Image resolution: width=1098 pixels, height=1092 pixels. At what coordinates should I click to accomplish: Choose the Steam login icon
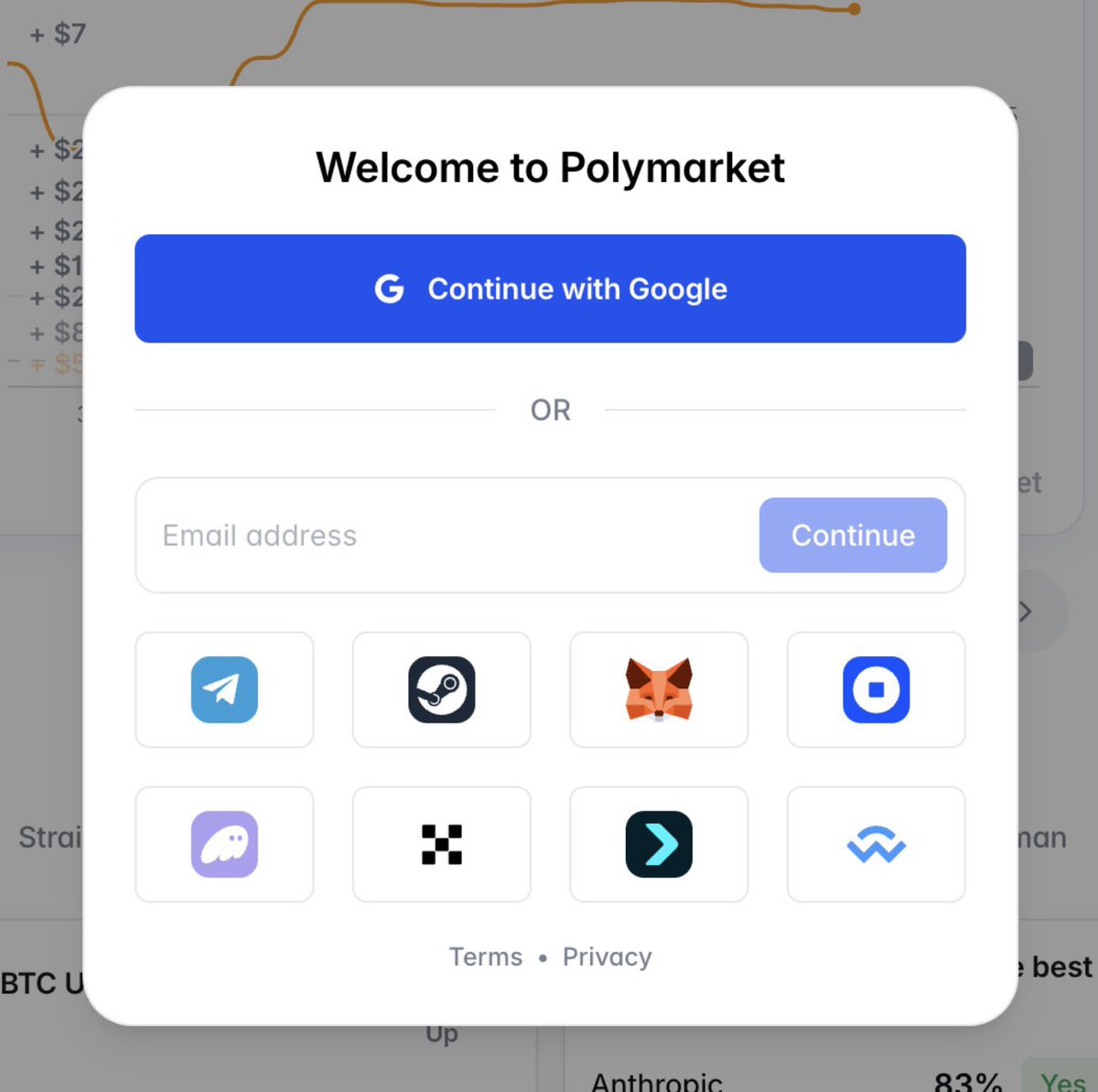(x=441, y=689)
